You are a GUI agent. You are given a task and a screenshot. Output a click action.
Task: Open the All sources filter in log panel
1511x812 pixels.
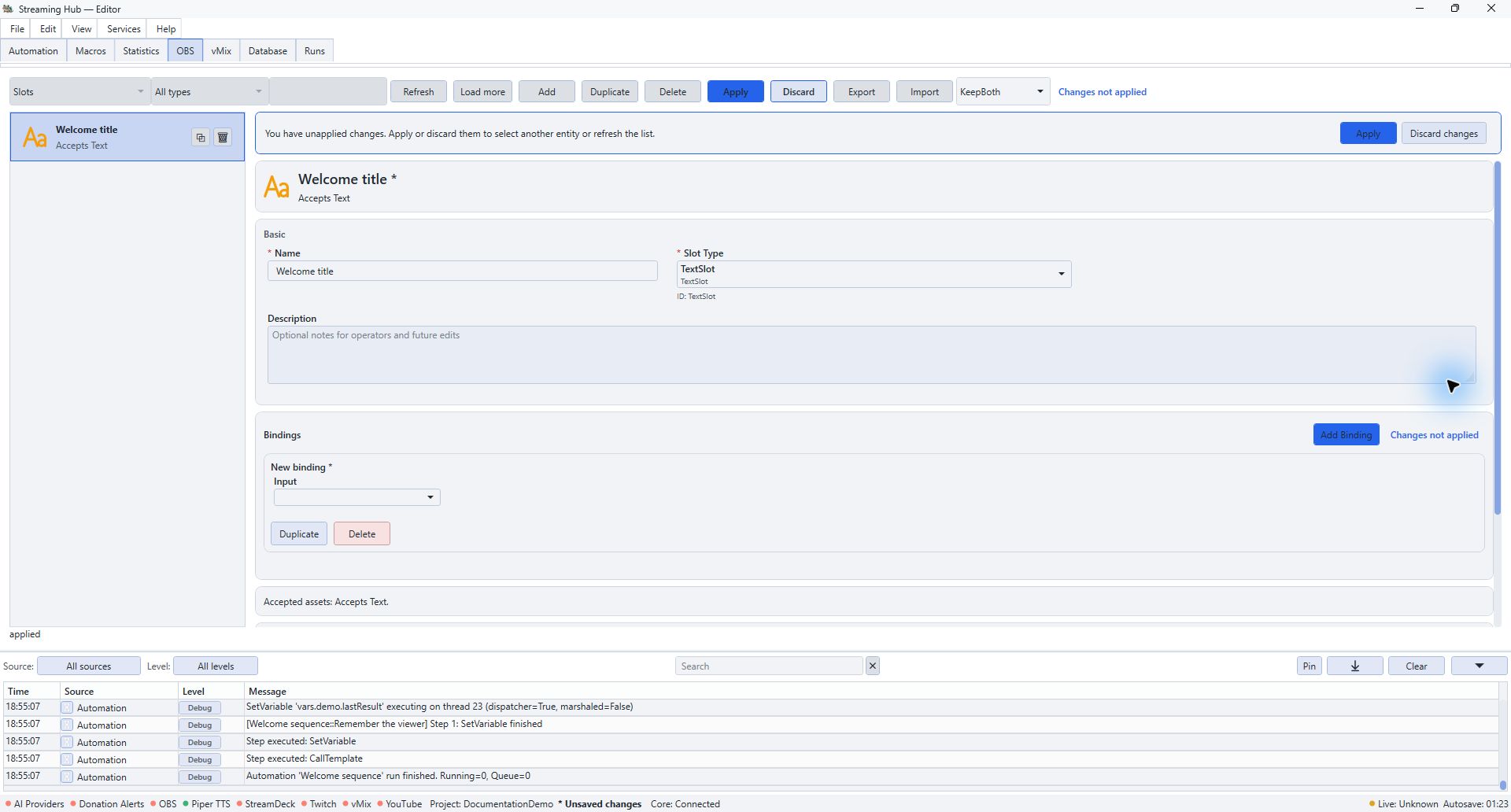point(89,666)
